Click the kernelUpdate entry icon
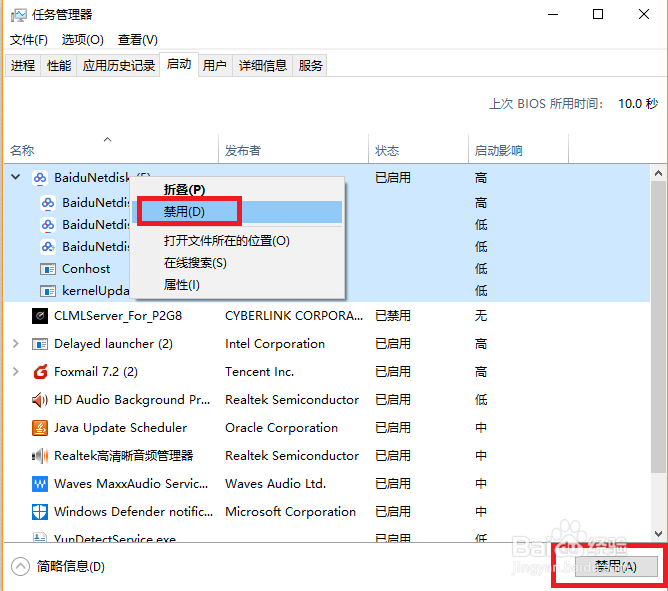 click(48, 291)
